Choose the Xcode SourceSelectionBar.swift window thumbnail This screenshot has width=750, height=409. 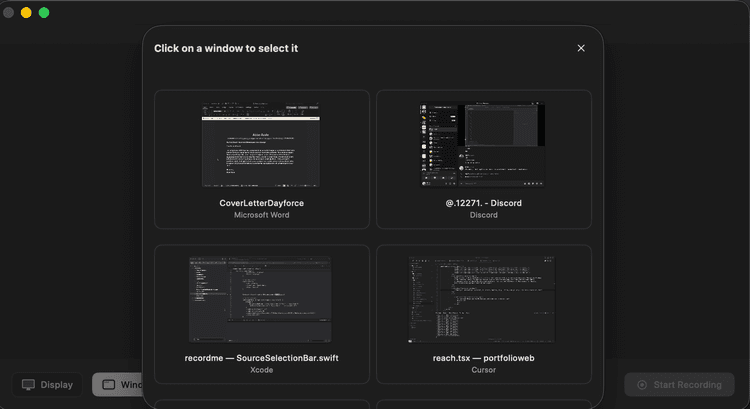click(x=262, y=299)
